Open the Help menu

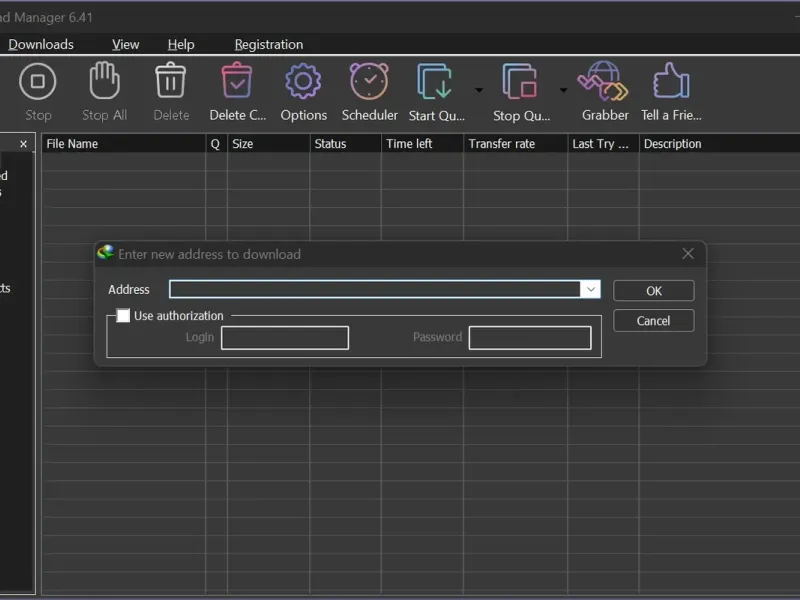coord(181,44)
